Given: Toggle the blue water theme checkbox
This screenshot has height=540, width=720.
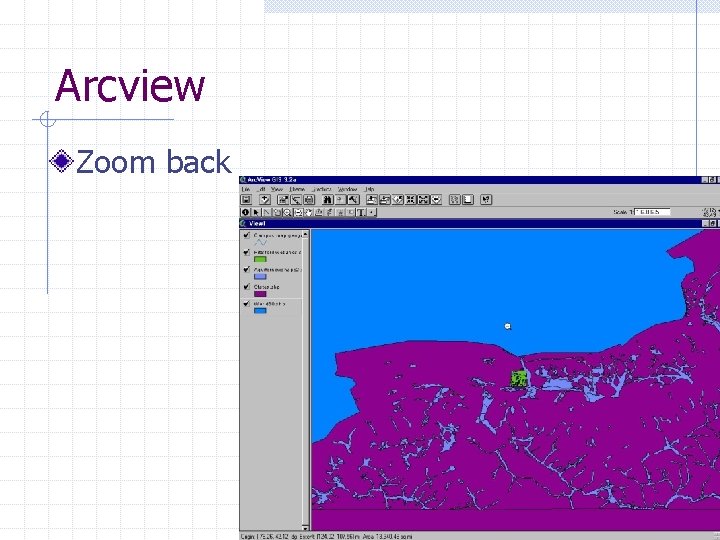Looking at the screenshot, I should [x=247, y=304].
